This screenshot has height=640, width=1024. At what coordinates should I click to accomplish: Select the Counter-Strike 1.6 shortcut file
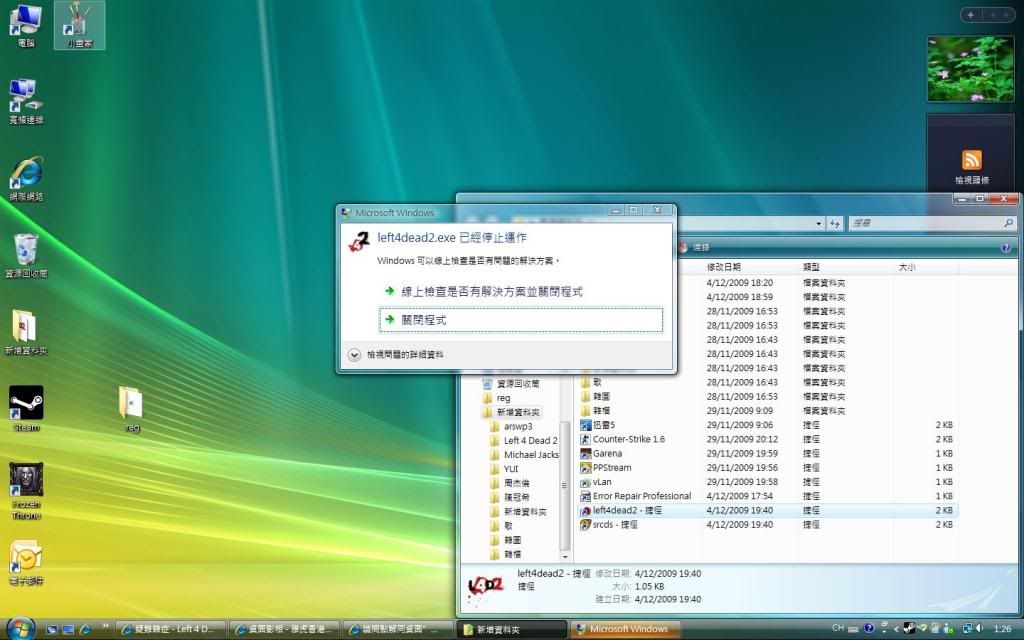click(628, 439)
